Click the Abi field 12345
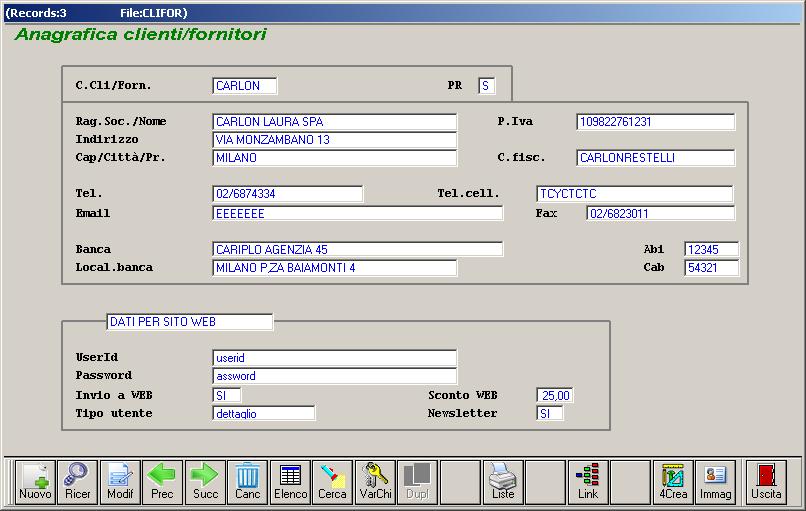The width and height of the screenshot is (806, 511). click(711, 249)
